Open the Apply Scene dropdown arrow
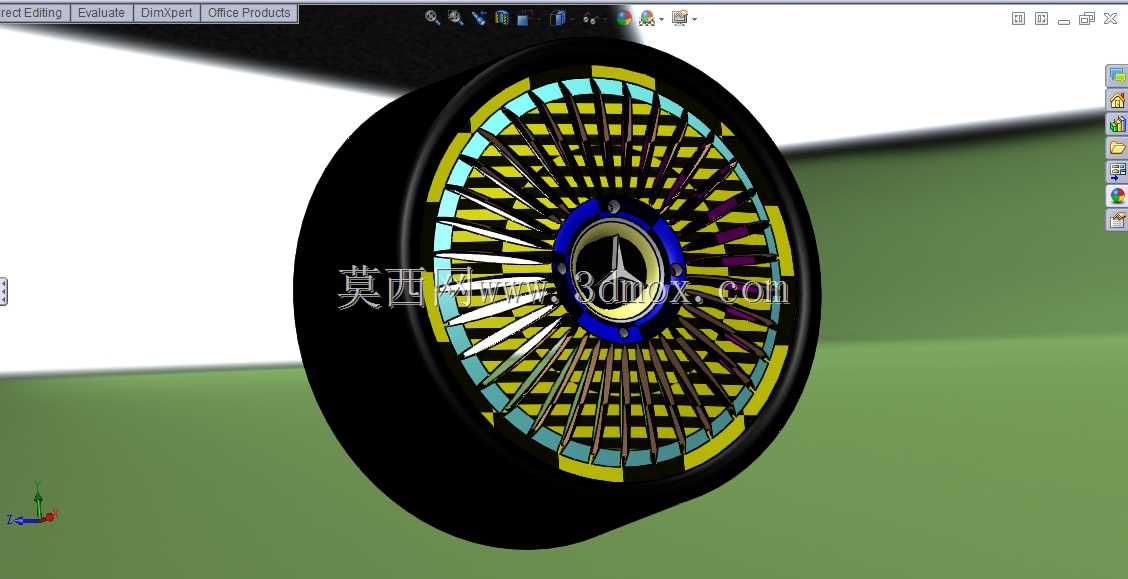Viewport: 1128px width, 579px height. [x=661, y=19]
